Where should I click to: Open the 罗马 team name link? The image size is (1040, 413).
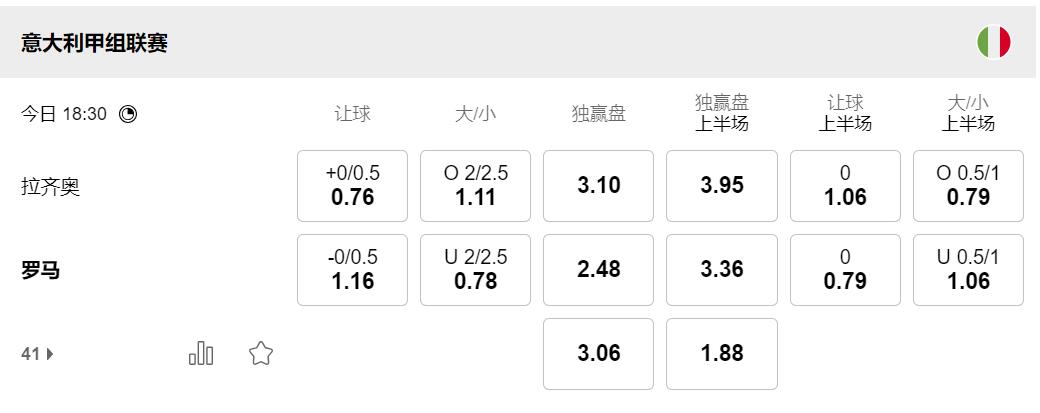(x=41, y=270)
